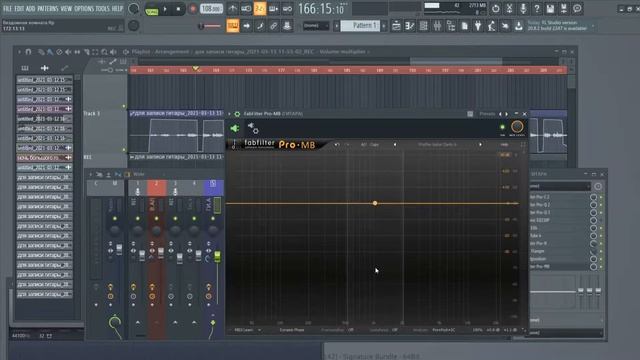Toggle the highlighted typing keyboard to piano icon
640x360 pixels.
point(233,26)
